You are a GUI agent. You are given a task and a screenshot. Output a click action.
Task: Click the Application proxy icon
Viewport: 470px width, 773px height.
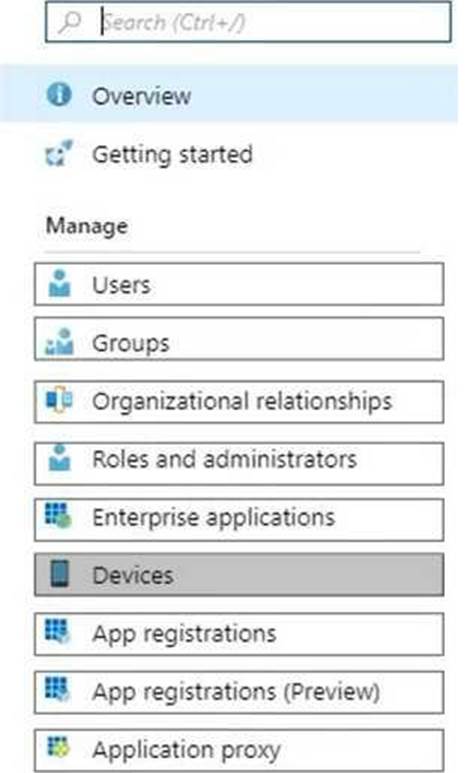click(58, 747)
